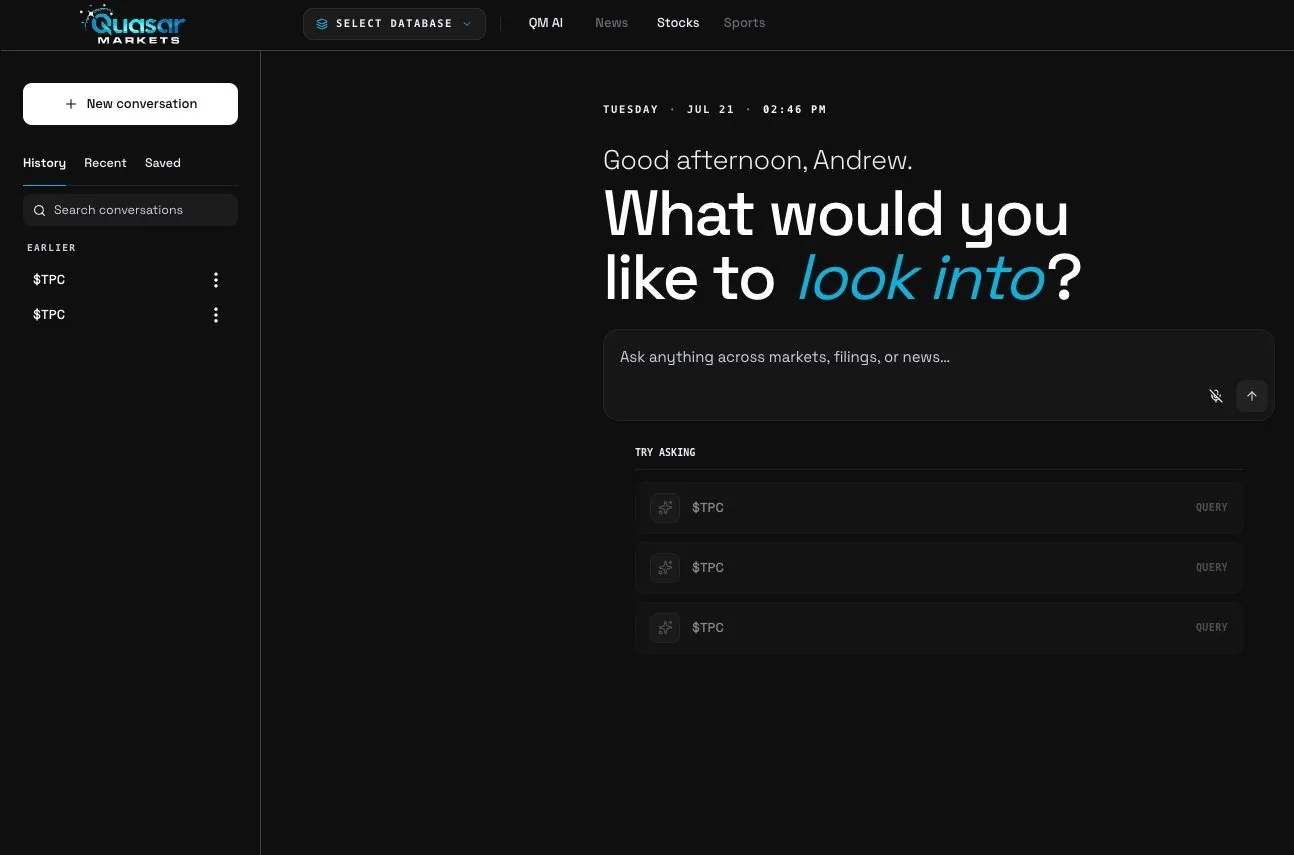Viewport: 1294px width, 855px height.
Task: Click the Ask anything prompt box
Action: 938,375
